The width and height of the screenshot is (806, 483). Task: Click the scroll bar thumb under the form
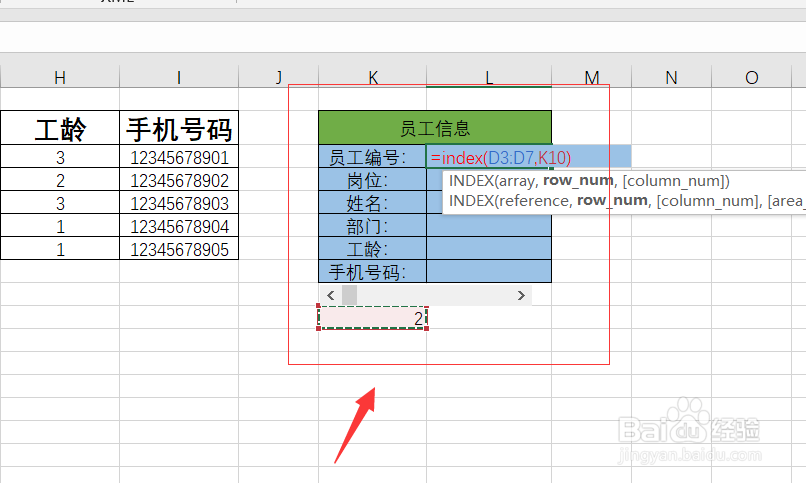(350, 295)
